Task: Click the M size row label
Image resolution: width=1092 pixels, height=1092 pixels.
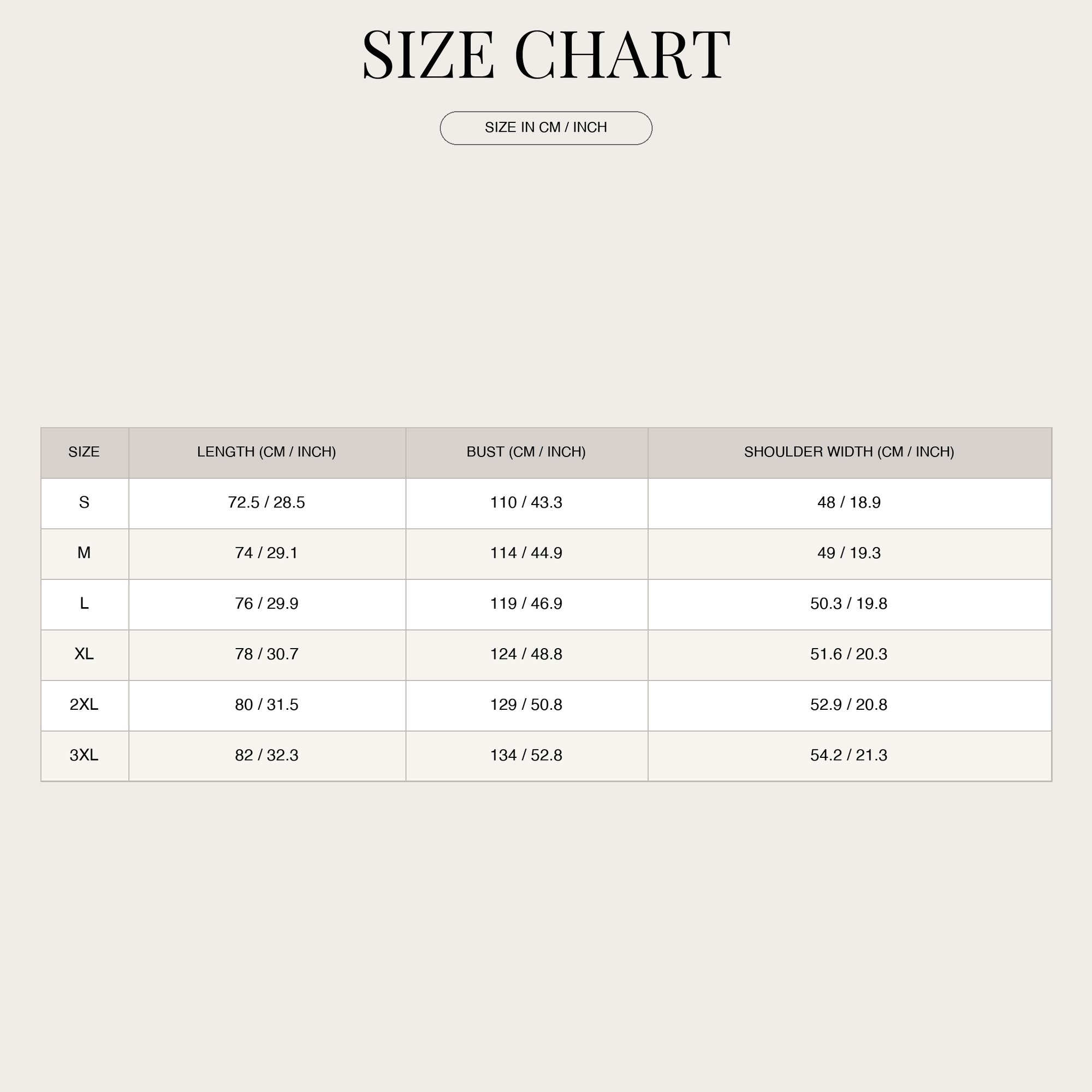Action: point(84,552)
